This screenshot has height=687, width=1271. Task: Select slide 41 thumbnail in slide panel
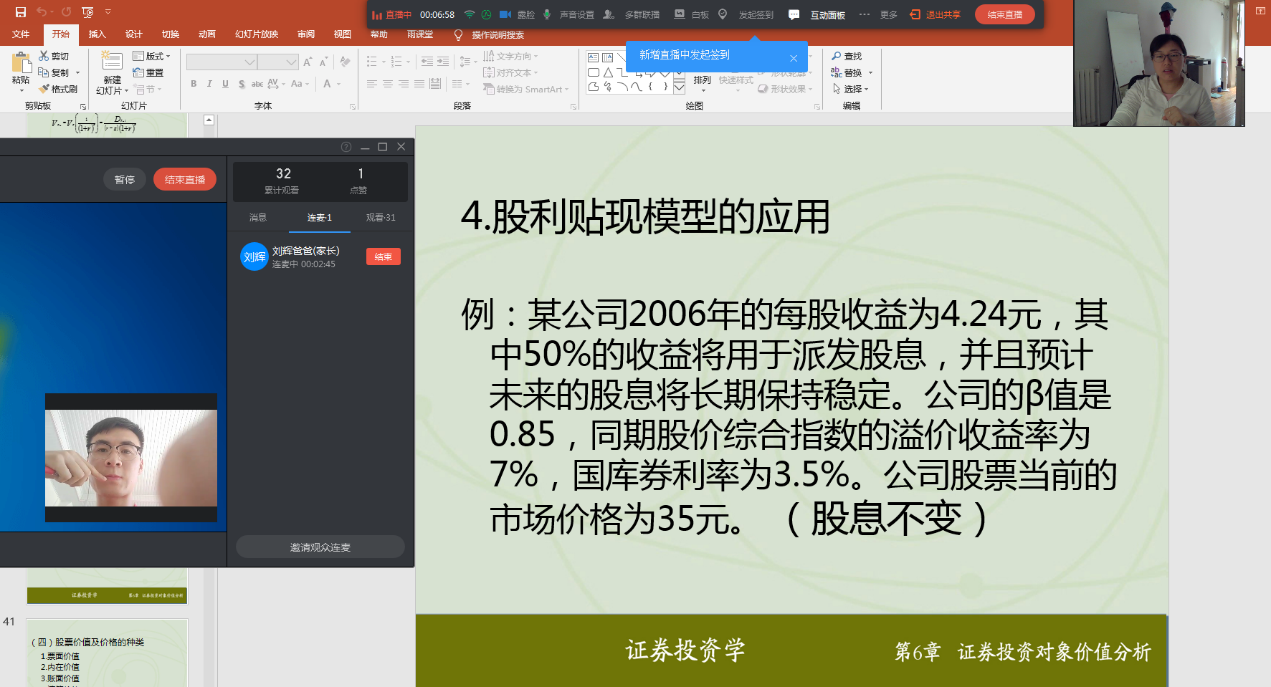[x=106, y=653]
